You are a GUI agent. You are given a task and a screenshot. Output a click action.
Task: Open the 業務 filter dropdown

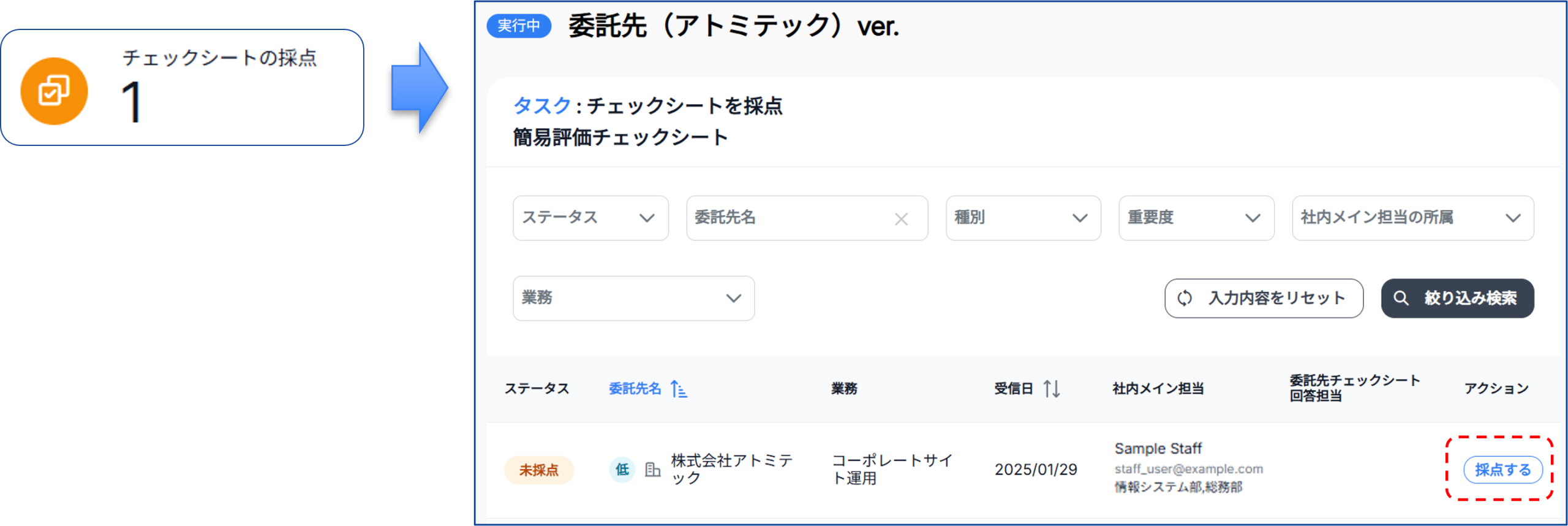(633, 298)
